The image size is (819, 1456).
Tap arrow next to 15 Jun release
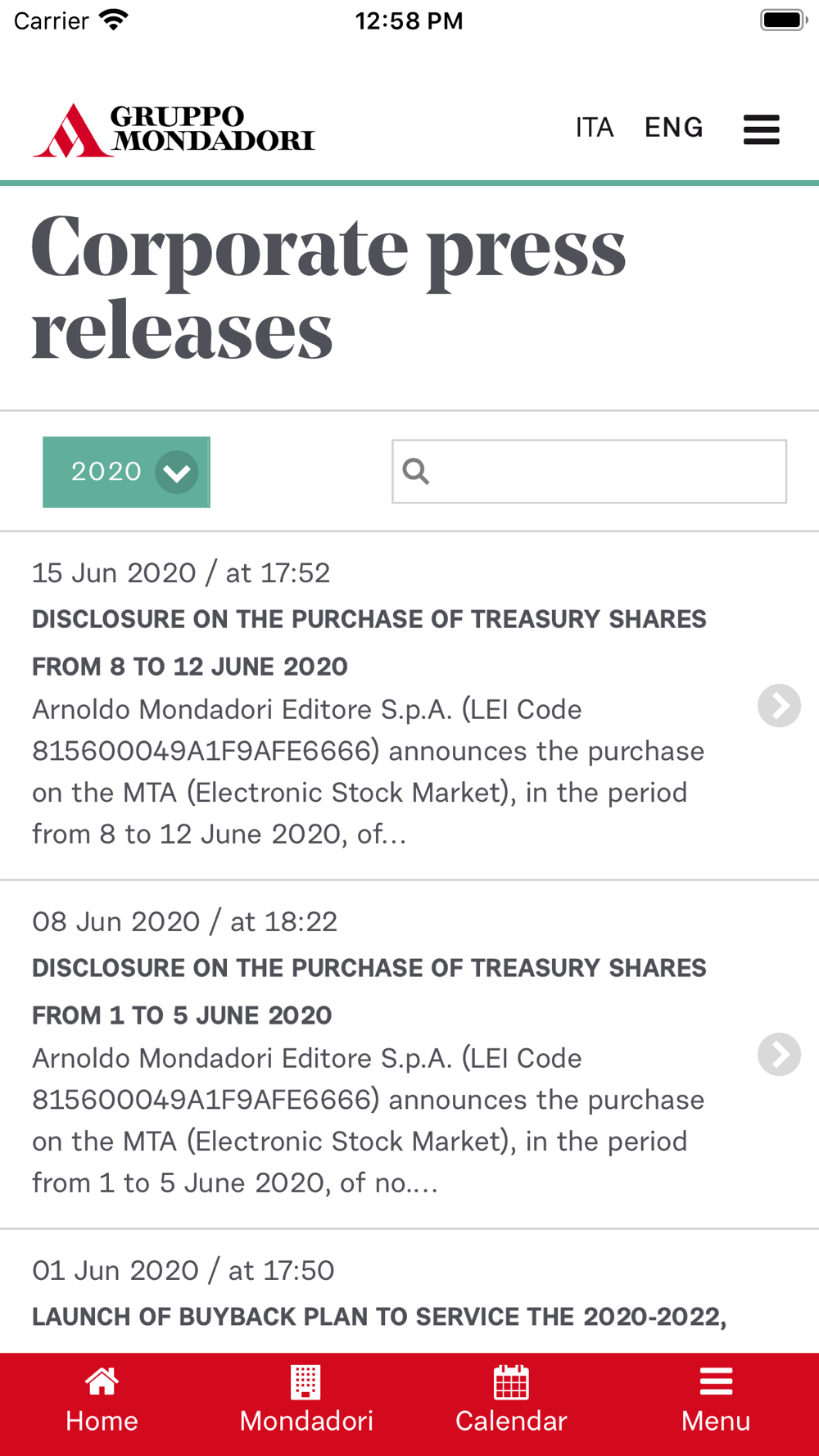click(779, 705)
